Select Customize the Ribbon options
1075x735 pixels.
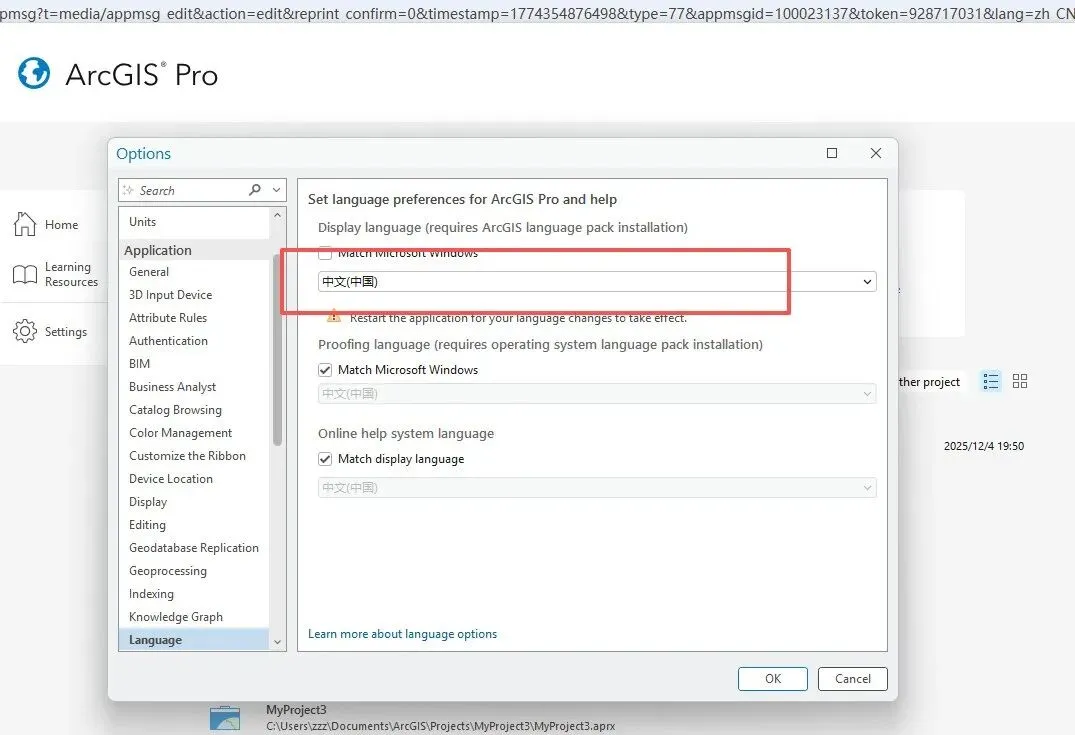pos(187,456)
